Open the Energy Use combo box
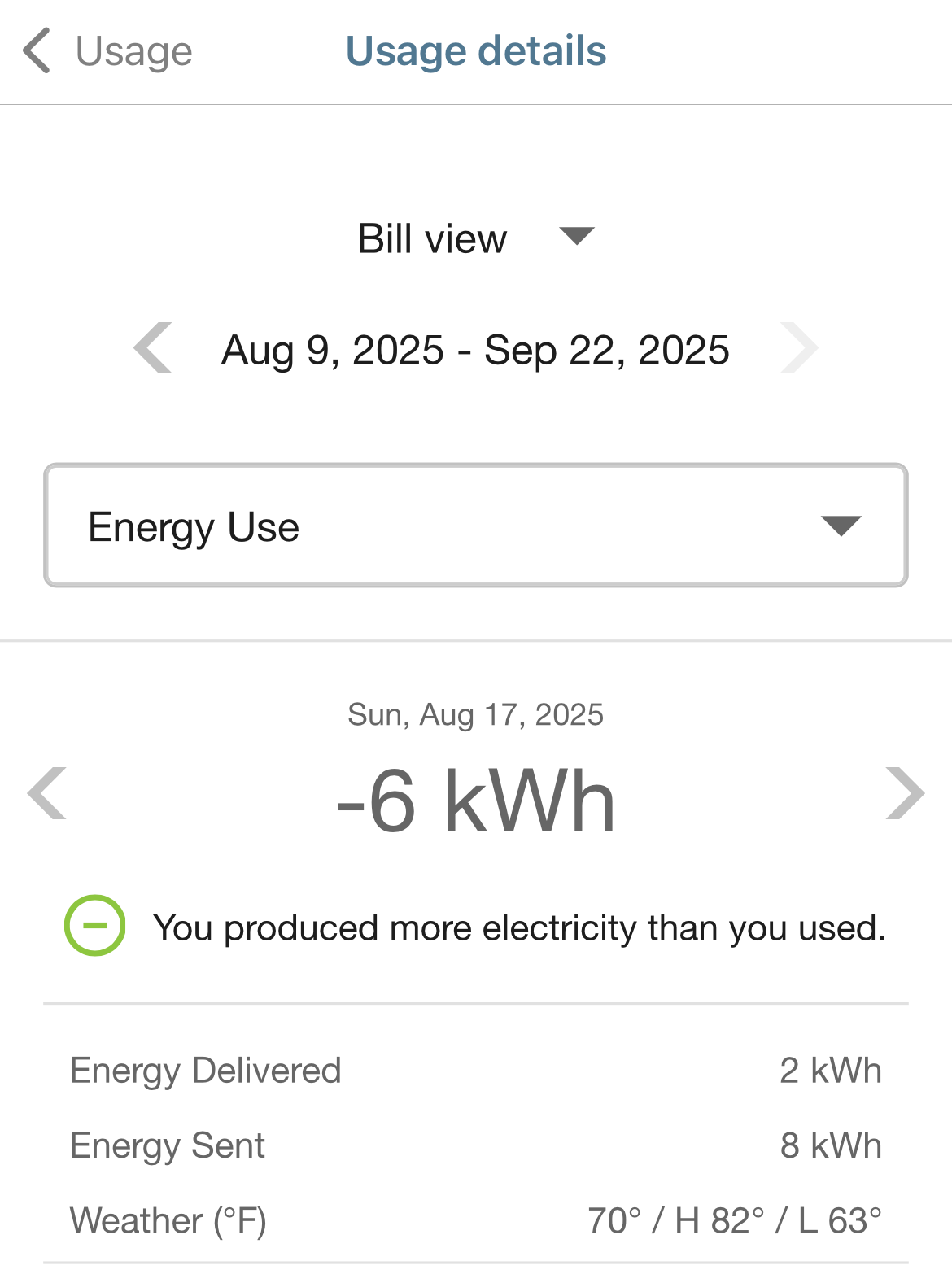The image size is (952, 1274). pyautogui.click(x=475, y=526)
